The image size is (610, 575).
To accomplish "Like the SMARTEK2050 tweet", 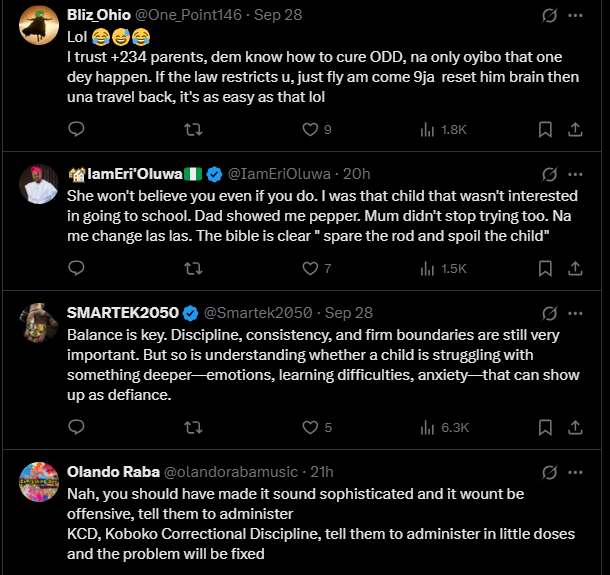I will [310, 427].
